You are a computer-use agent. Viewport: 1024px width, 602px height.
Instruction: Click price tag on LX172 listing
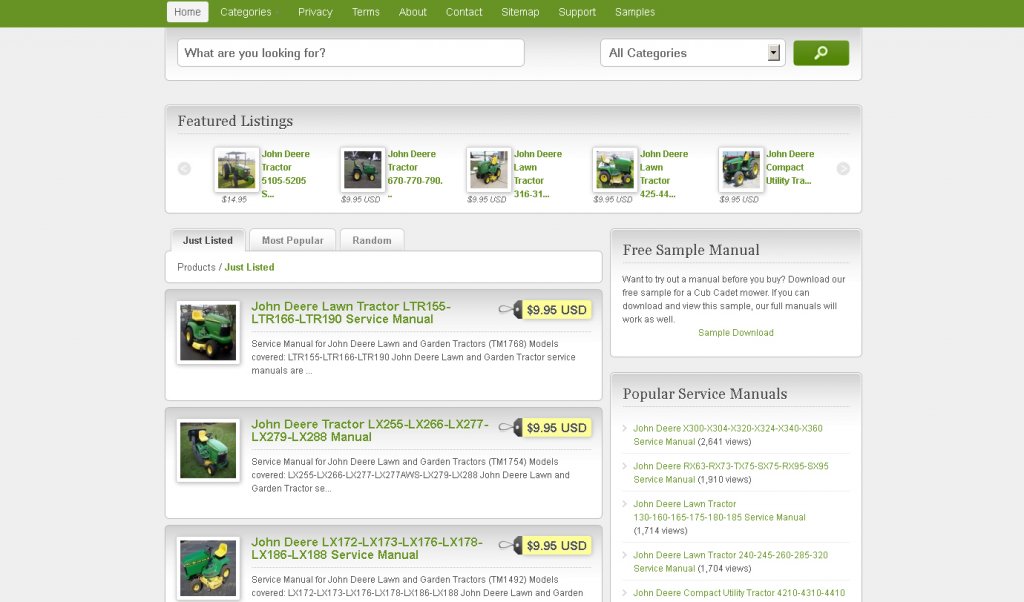click(545, 545)
